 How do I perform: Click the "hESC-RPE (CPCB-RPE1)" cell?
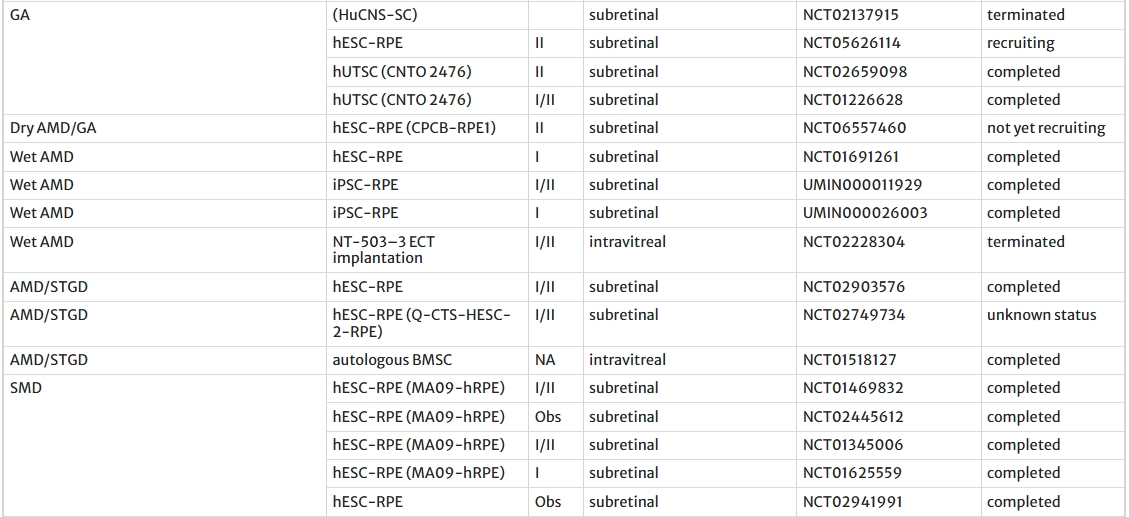pyautogui.click(x=414, y=128)
